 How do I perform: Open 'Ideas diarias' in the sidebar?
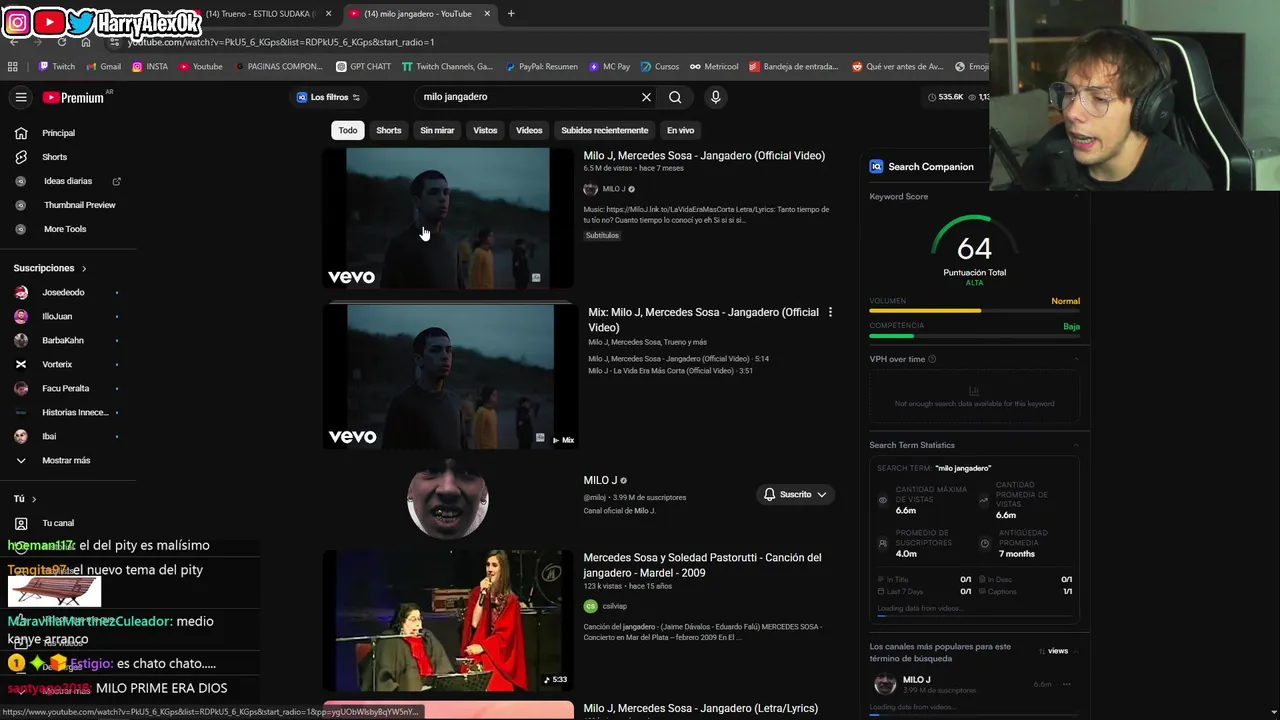[68, 181]
